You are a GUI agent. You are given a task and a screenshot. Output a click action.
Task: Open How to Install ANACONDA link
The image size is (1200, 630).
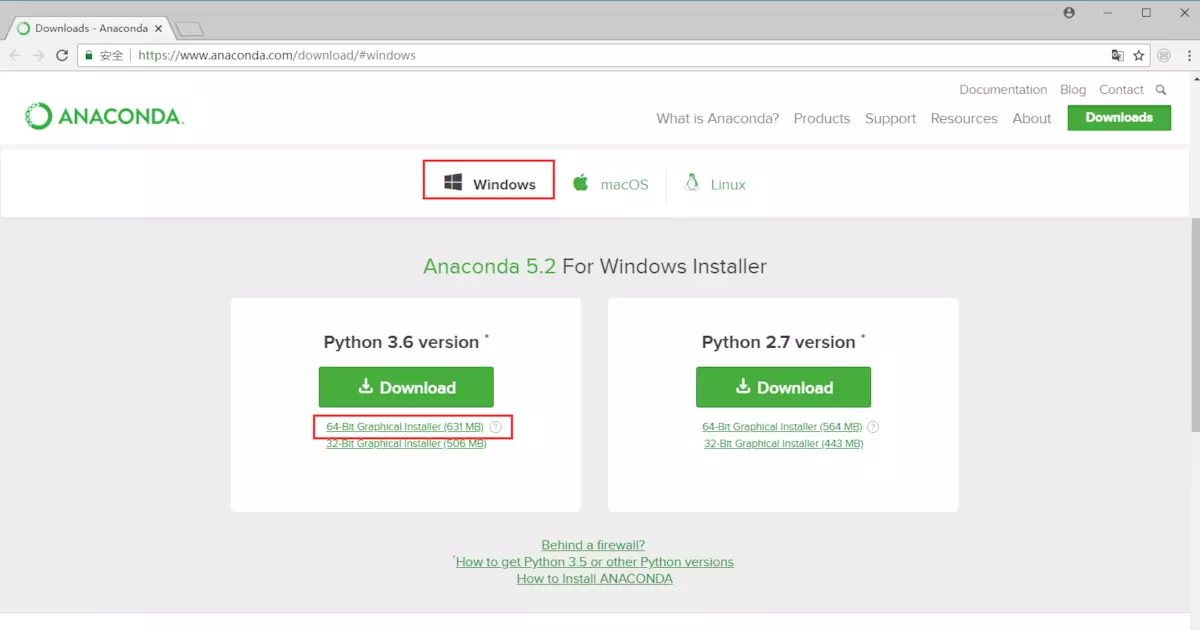(595, 579)
